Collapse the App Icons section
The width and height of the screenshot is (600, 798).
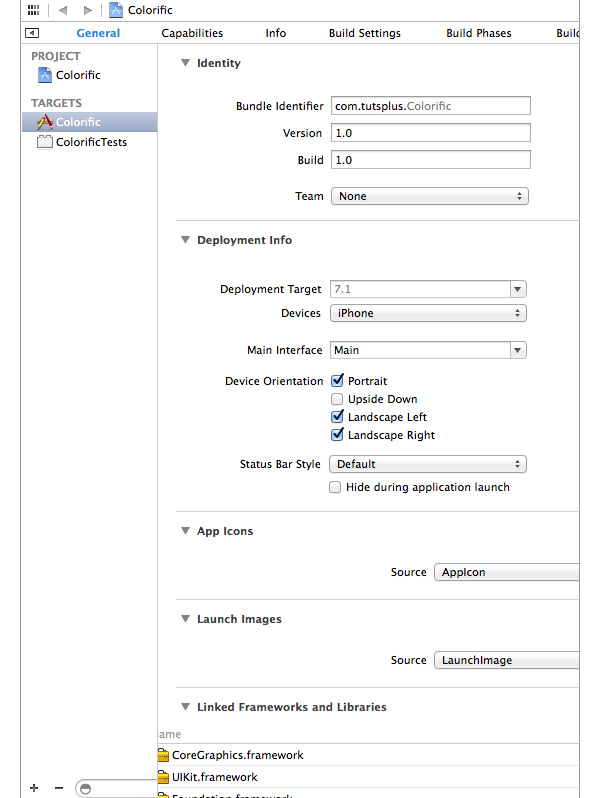(185, 531)
